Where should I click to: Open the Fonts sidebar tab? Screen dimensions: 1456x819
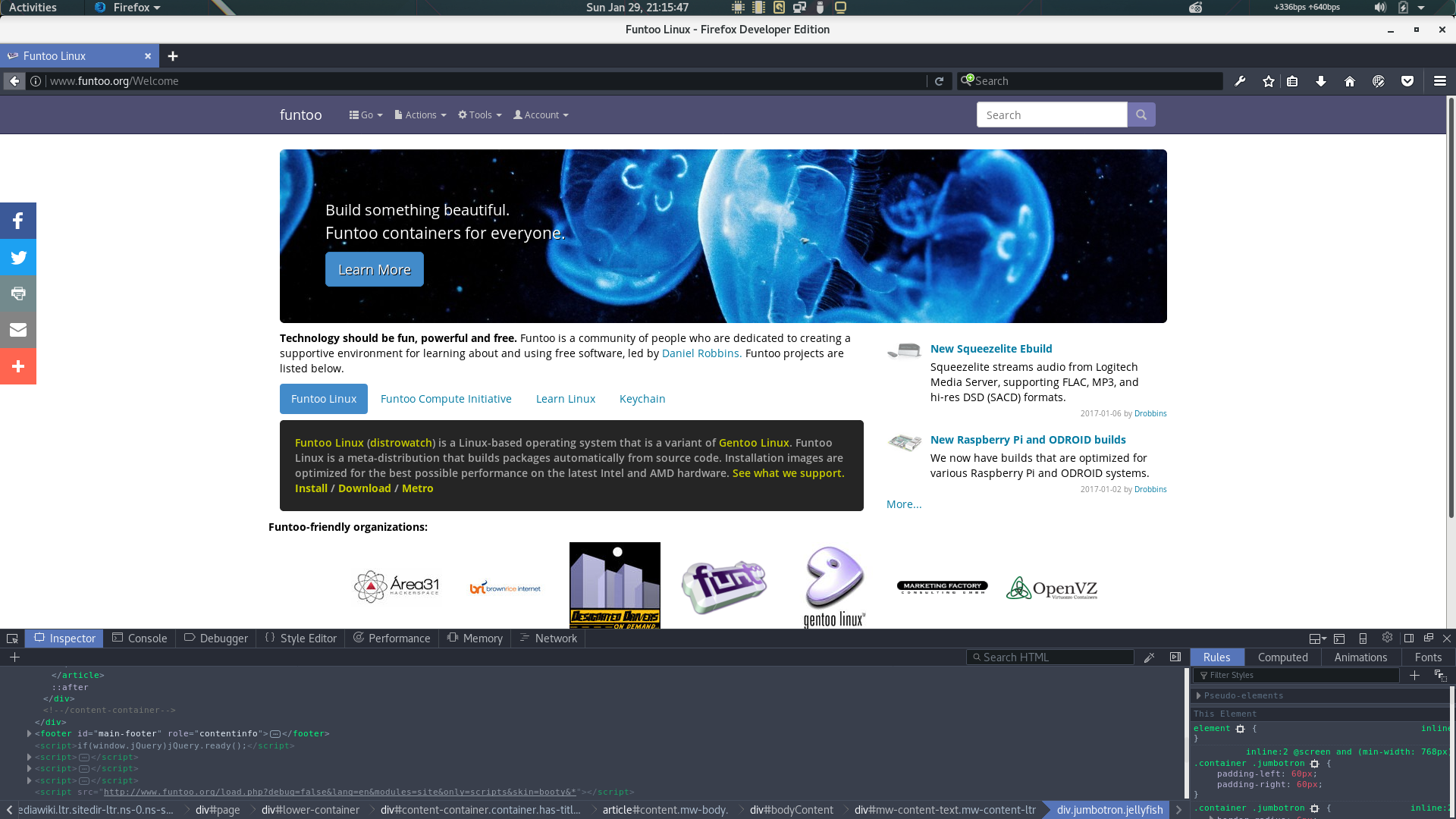point(1428,657)
